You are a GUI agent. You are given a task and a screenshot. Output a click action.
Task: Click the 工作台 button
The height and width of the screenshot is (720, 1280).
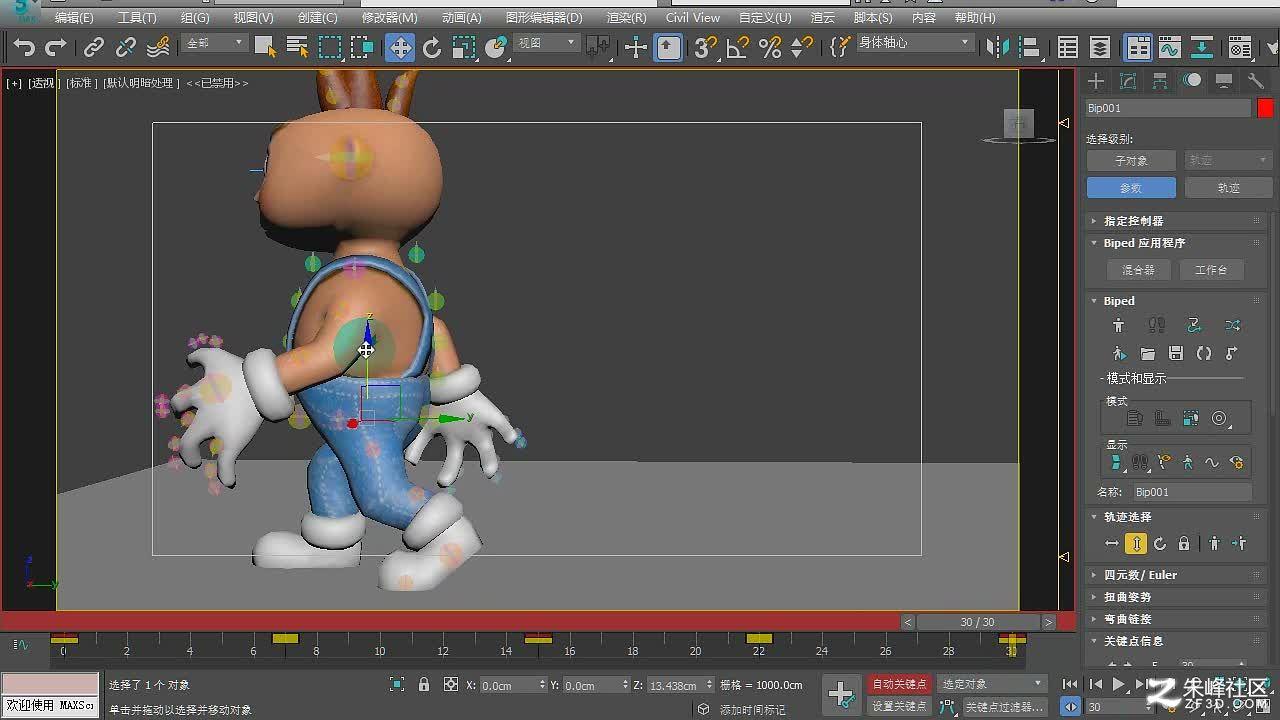click(x=1211, y=270)
